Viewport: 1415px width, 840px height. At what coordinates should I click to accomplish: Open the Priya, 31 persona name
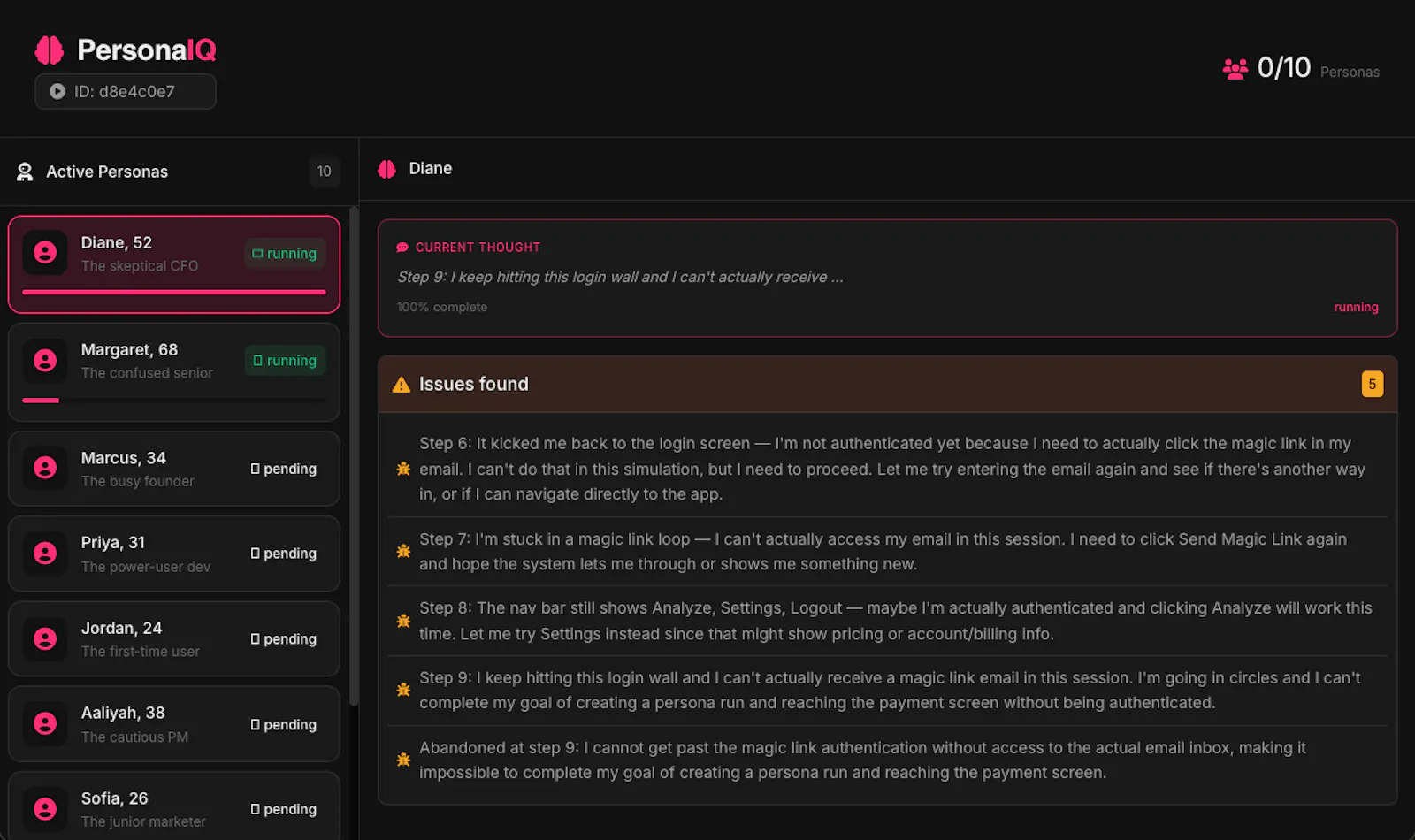click(x=113, y=543)
